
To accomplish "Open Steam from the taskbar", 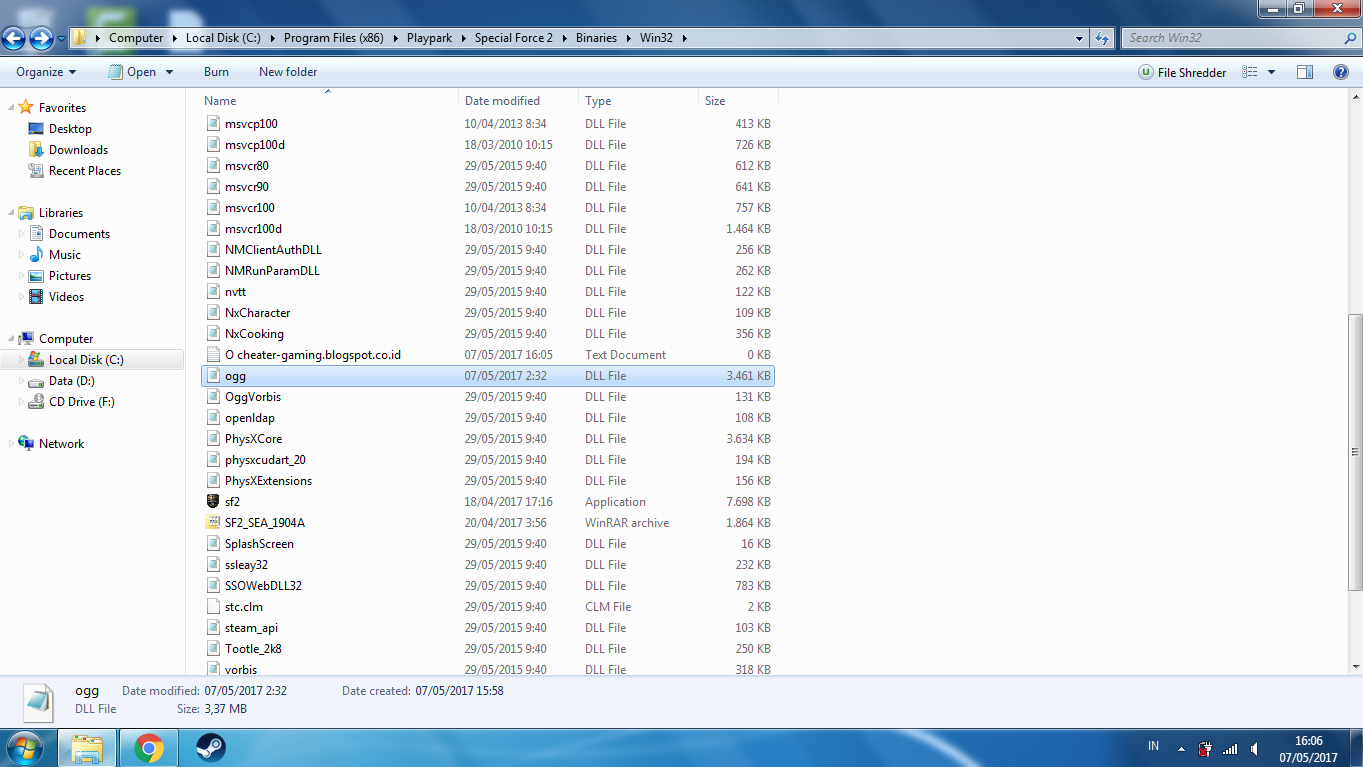I will [210, 747].
